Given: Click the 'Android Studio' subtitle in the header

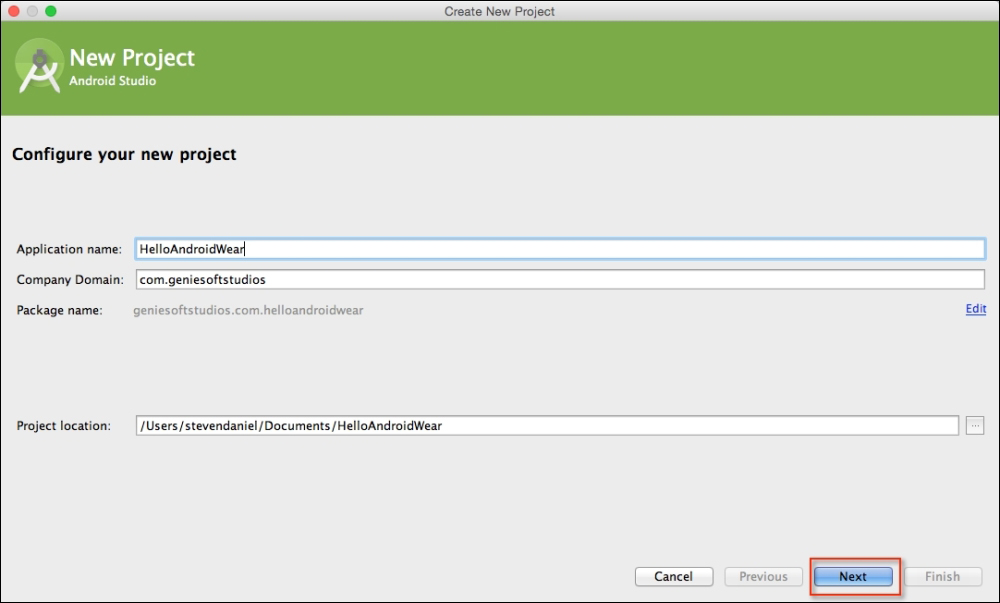Looking at the screenshot, I should [x=112, y=81].
